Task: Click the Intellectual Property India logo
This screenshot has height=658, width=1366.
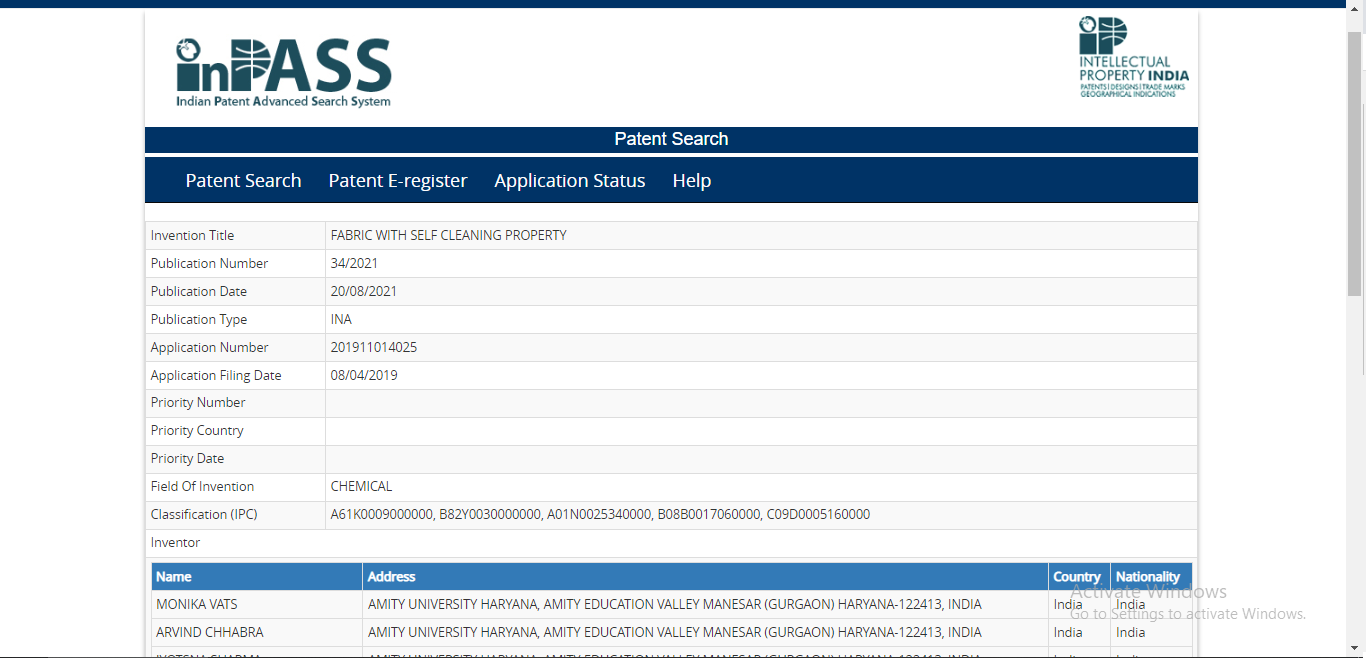Action: click(x=1134, y=57)
